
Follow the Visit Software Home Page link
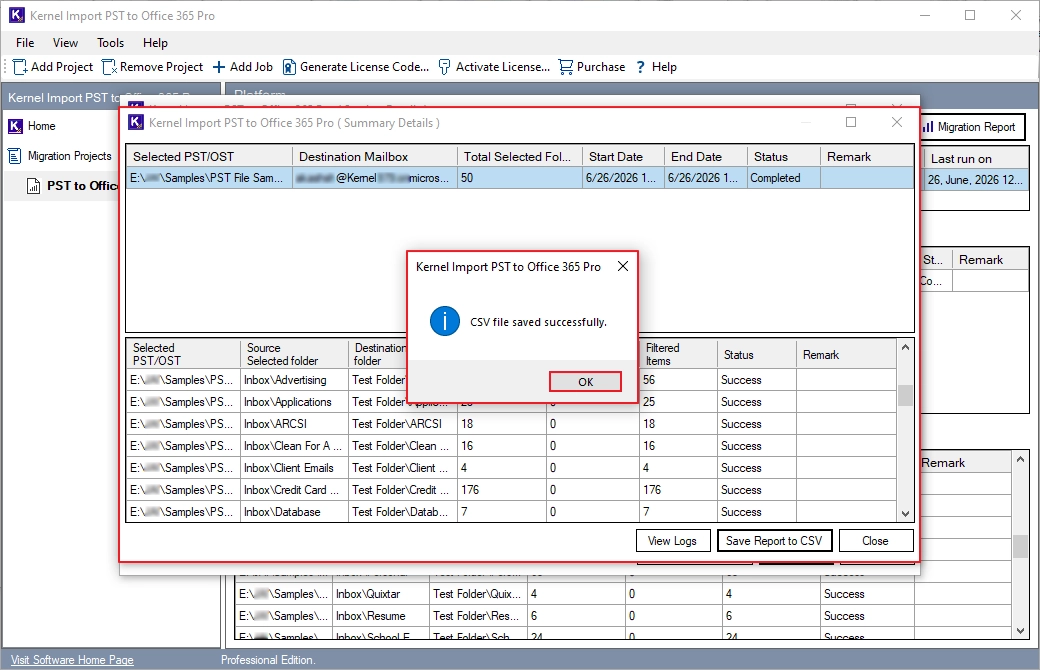click(x=72, y=660)
